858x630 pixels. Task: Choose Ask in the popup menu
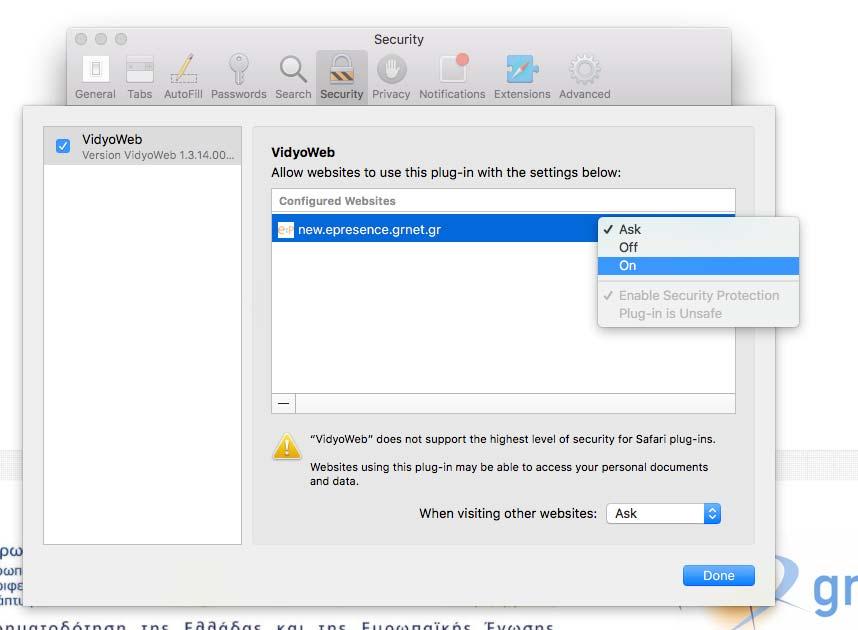click(x=698, y=229)
